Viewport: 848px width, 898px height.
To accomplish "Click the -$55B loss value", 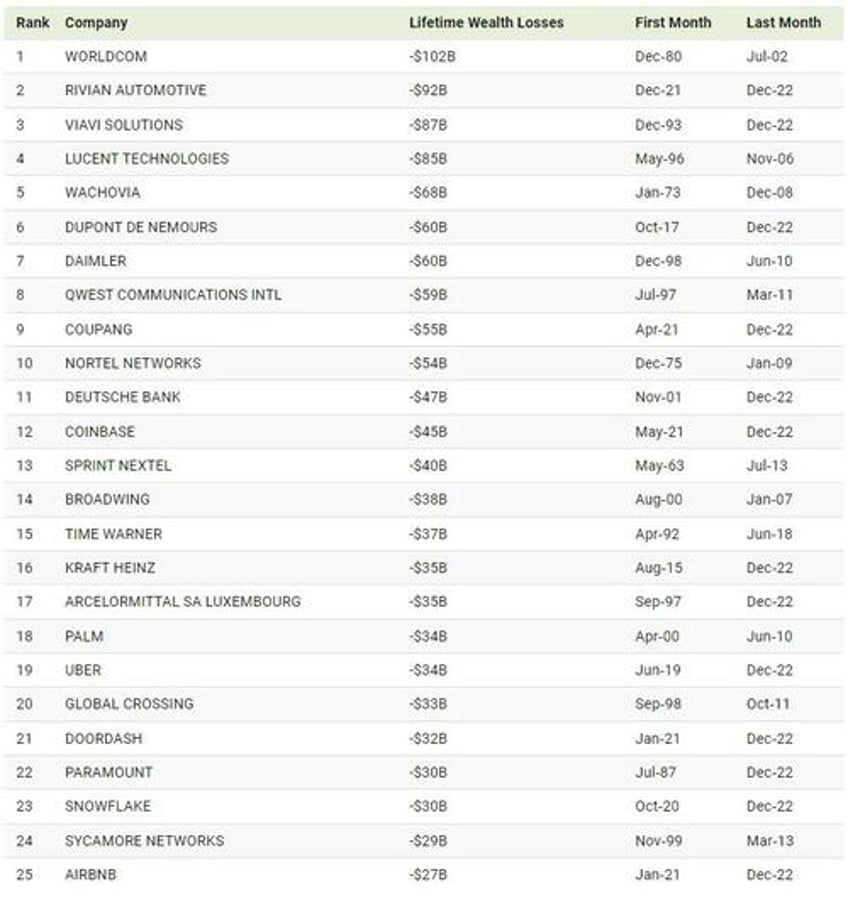I will pos(428,329).
